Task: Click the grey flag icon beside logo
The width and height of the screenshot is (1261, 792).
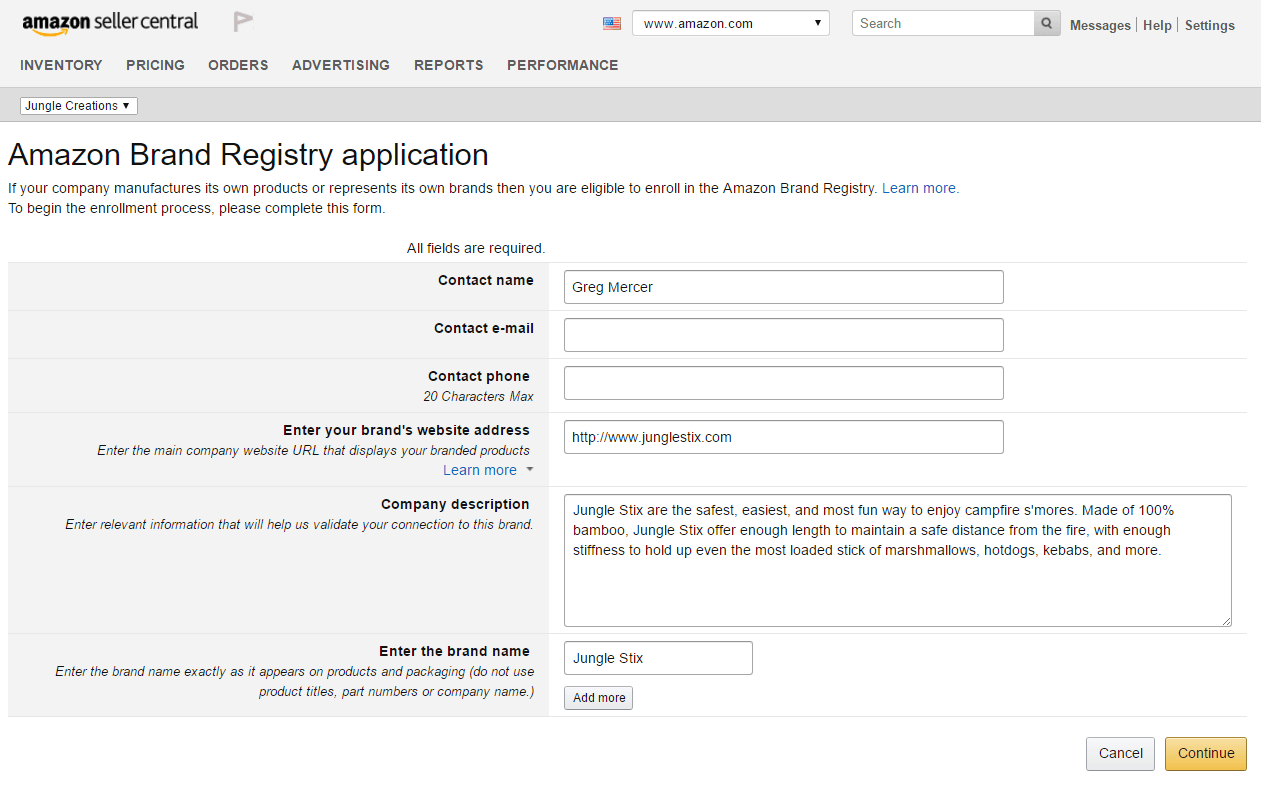Action: (242, 22)
